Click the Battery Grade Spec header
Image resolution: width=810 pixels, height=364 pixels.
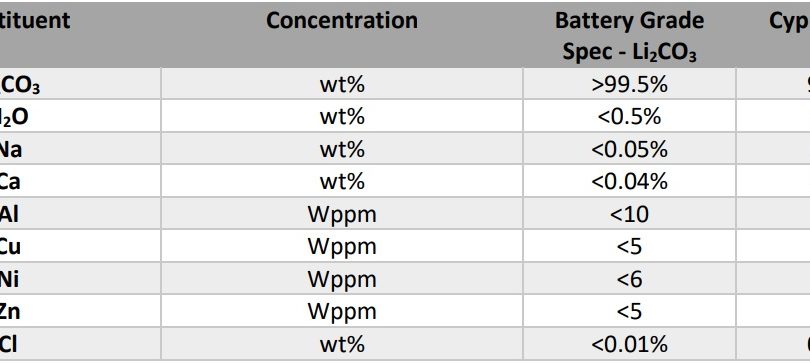point(629,36)
